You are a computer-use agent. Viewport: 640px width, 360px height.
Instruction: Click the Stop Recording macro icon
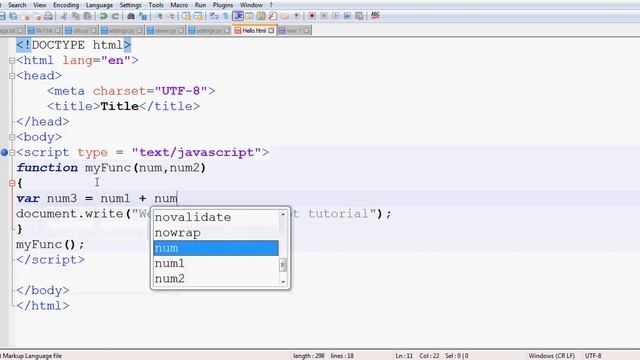click(x=324, y=16)
